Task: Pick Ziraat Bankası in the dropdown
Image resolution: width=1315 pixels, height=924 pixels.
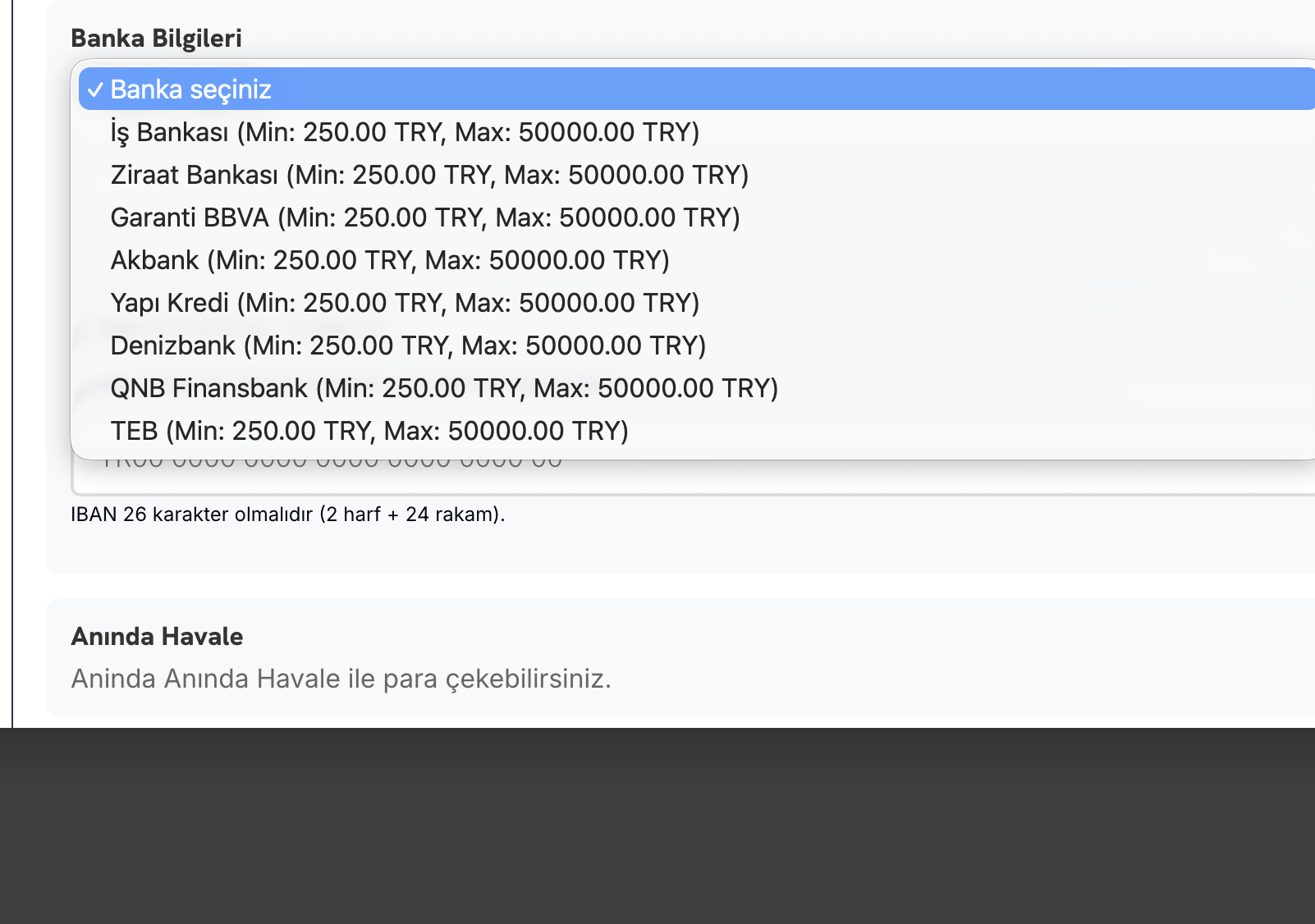Action: (x=428, y=175)
